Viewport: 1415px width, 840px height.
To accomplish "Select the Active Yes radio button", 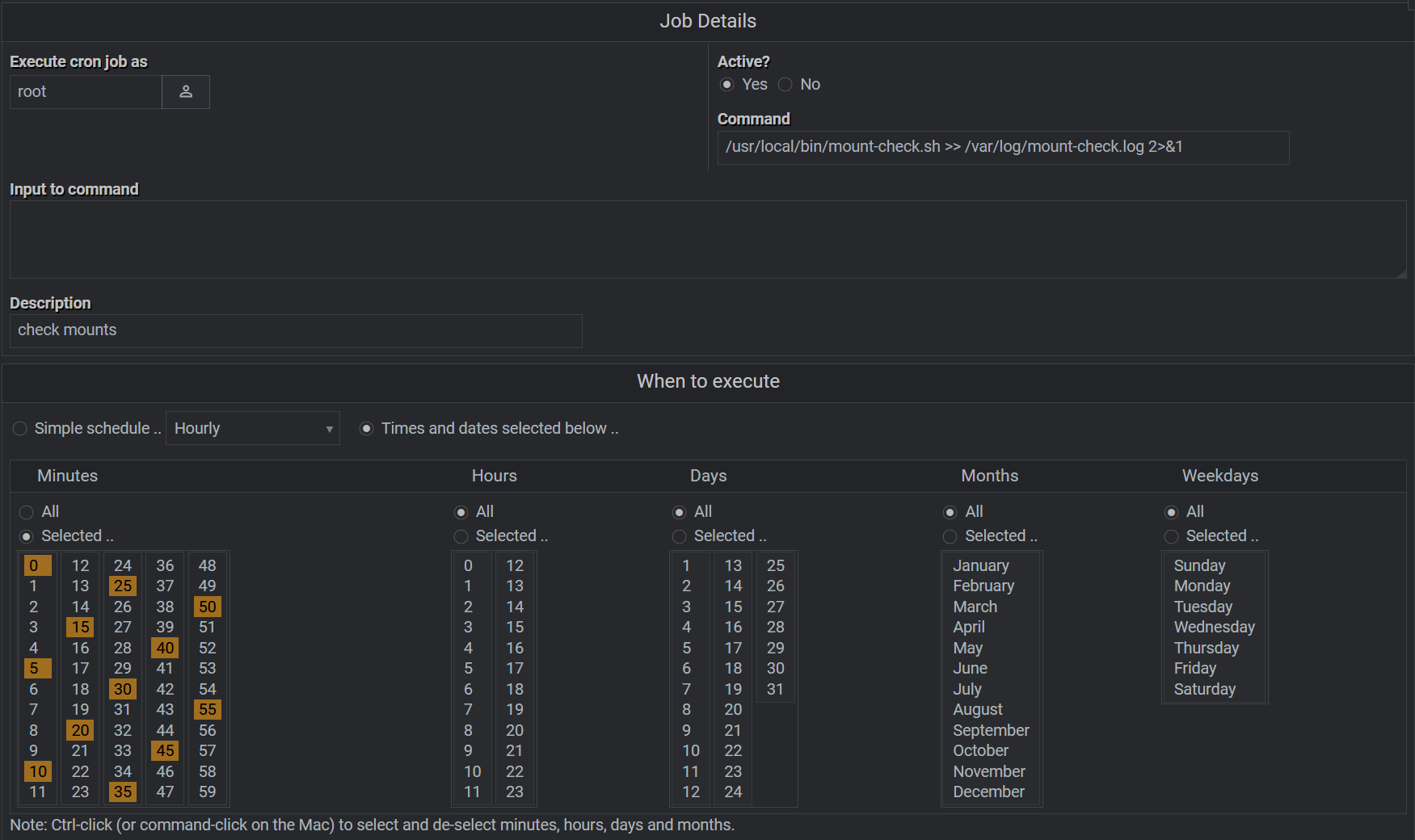I will pyautogui.click(x=727, y=85).
